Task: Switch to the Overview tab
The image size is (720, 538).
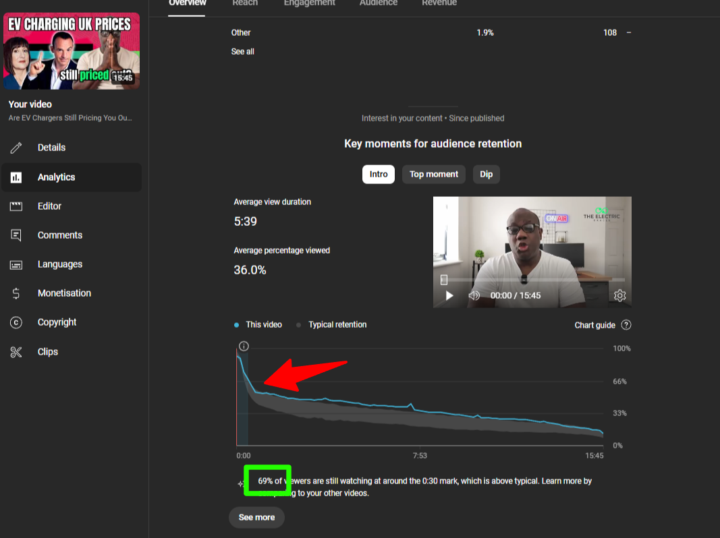Action: (x=187, y=4)
